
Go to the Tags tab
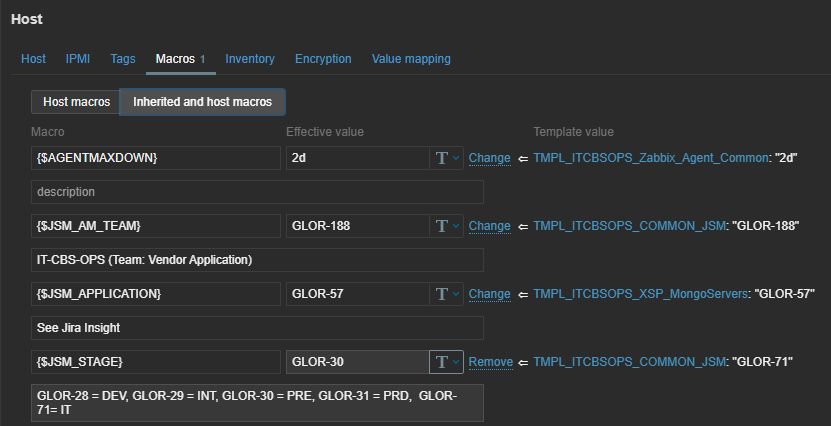point(123,59)
